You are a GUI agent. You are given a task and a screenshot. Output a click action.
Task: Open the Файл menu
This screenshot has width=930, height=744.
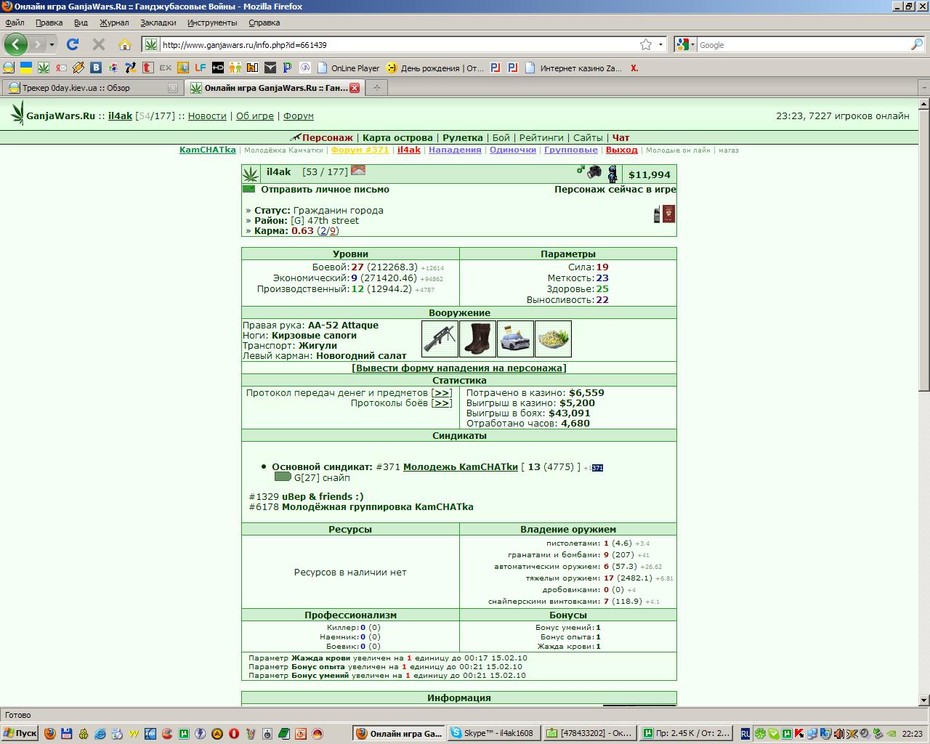15,23
